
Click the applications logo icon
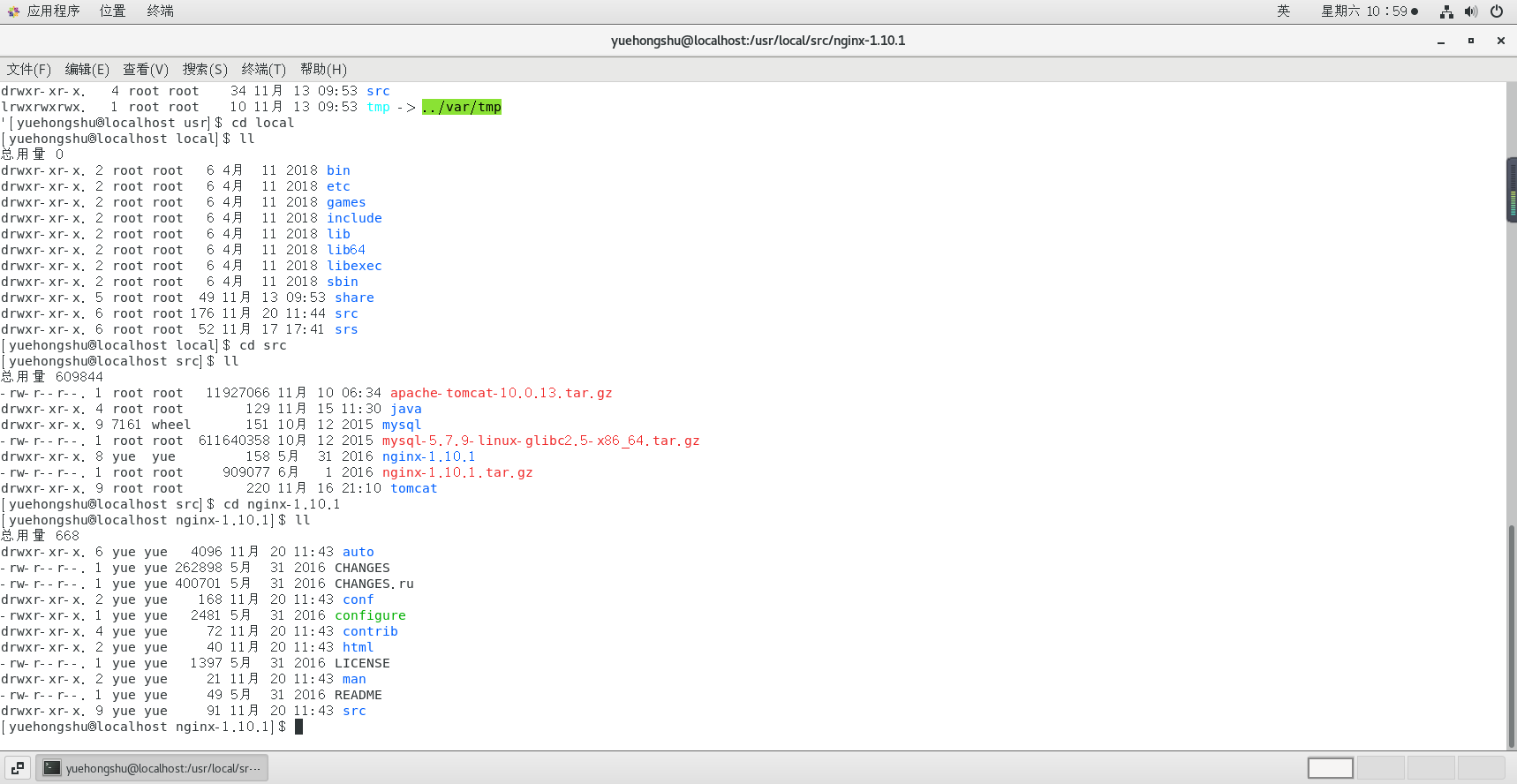pos(13,11)
